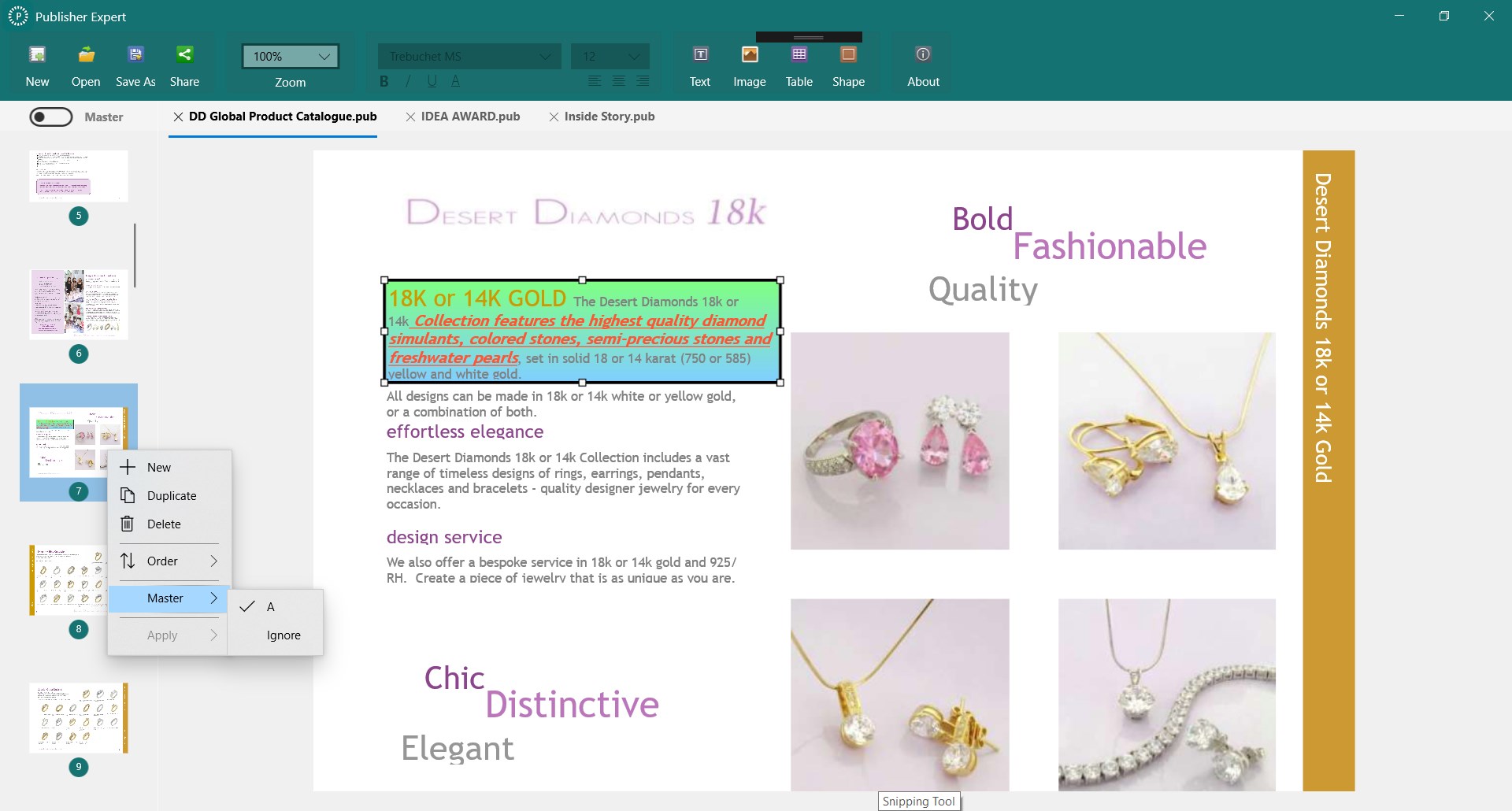This screenshot has height=811, width=1512.
Task: Close the DD Global Product Catalogue tab
Action: point(178,117)
